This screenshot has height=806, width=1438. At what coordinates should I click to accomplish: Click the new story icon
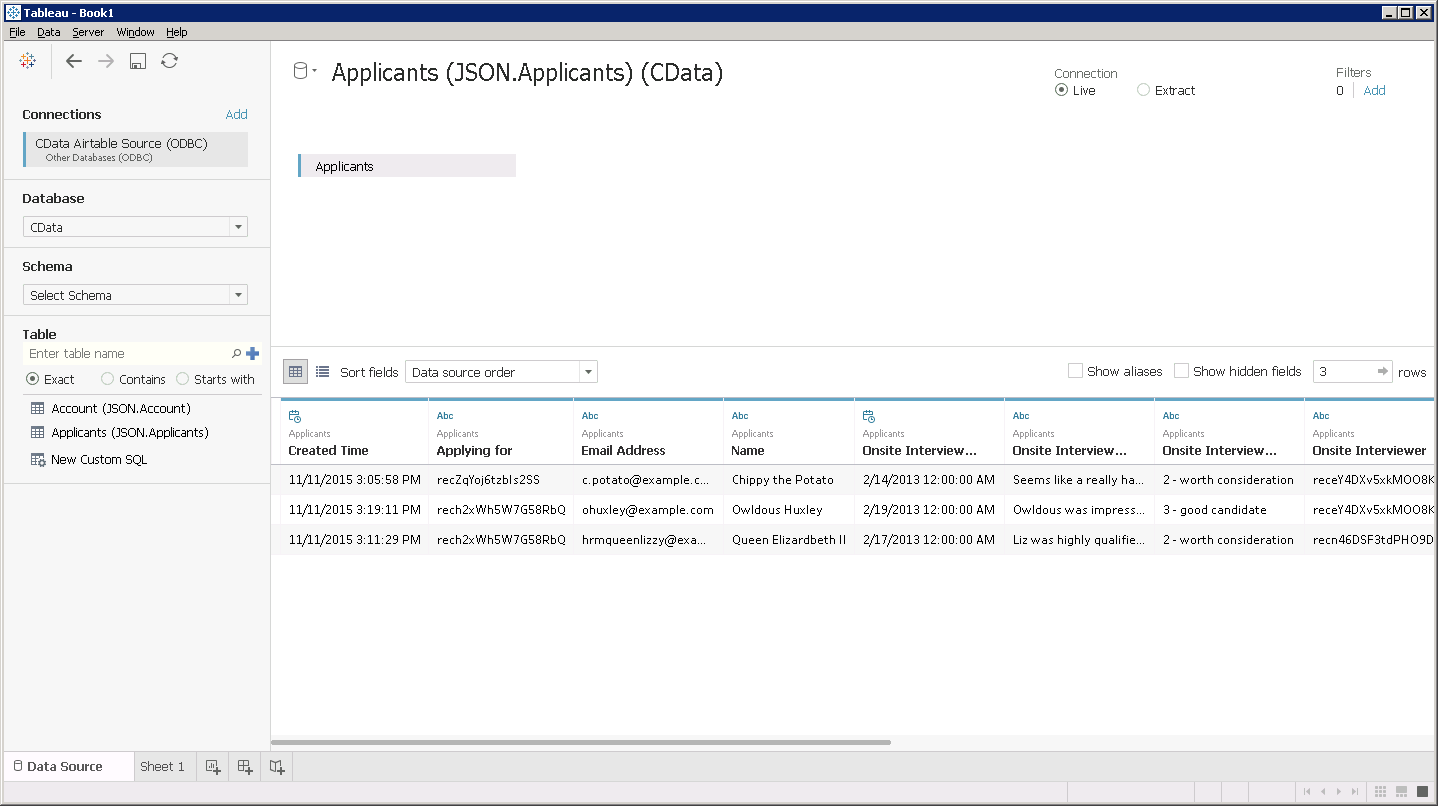coord(277,767)
